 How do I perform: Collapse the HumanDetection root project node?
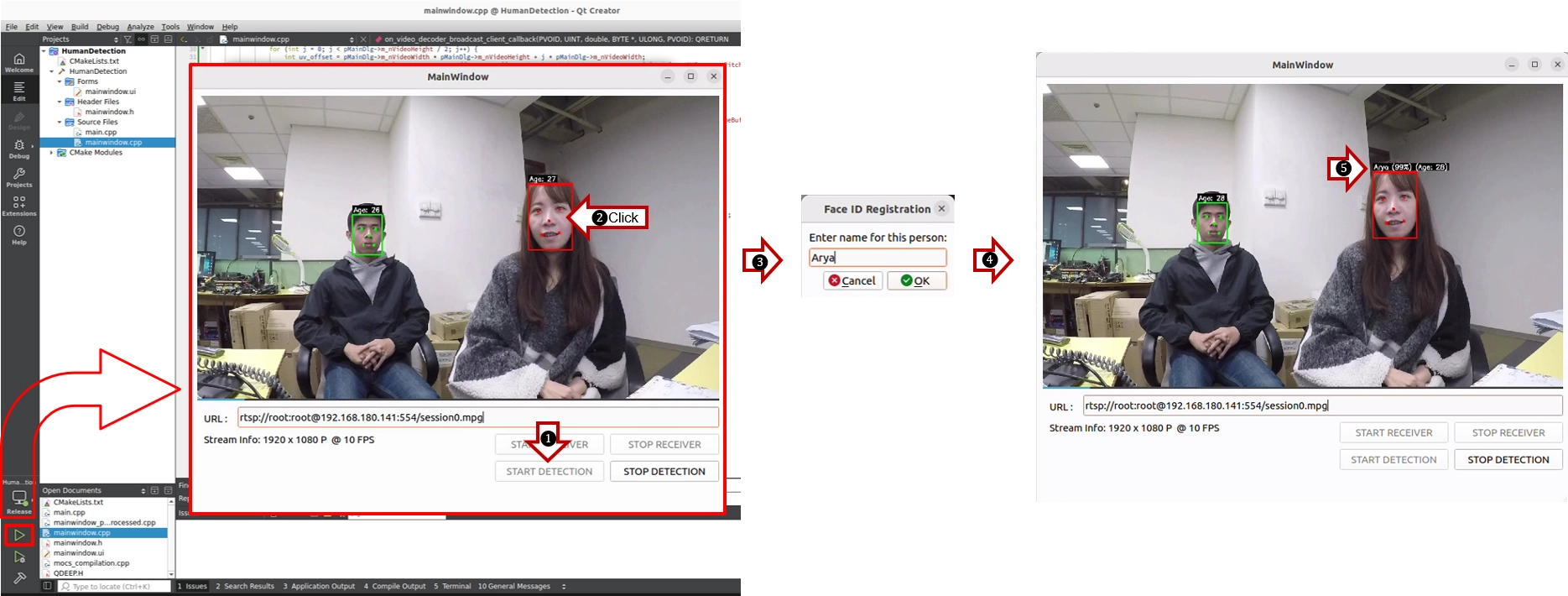click(44, 51)
